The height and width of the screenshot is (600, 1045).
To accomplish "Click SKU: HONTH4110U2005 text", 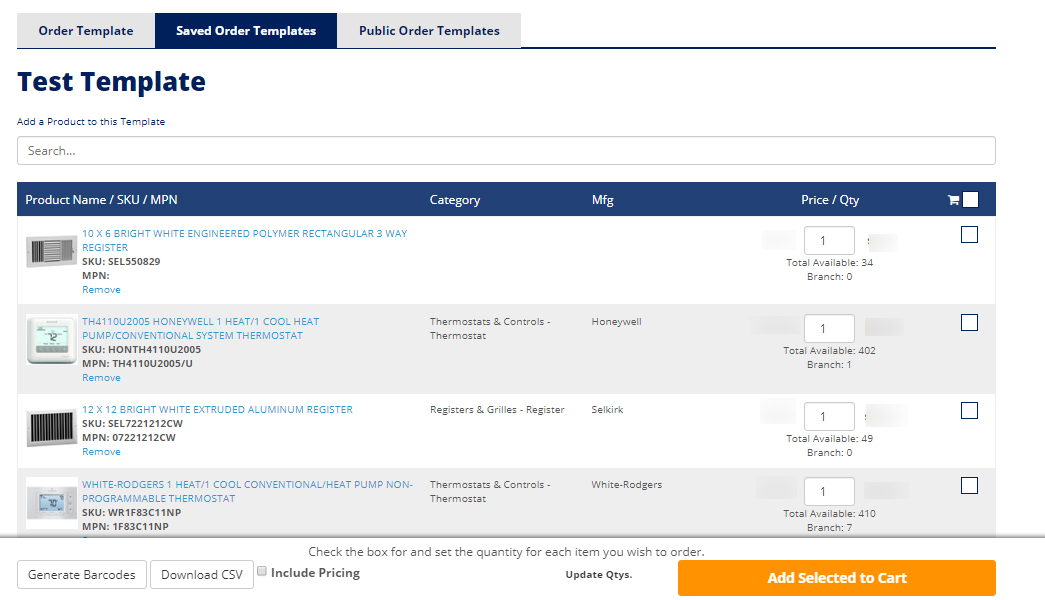I will pyautogui.click(x=141, y=349).
